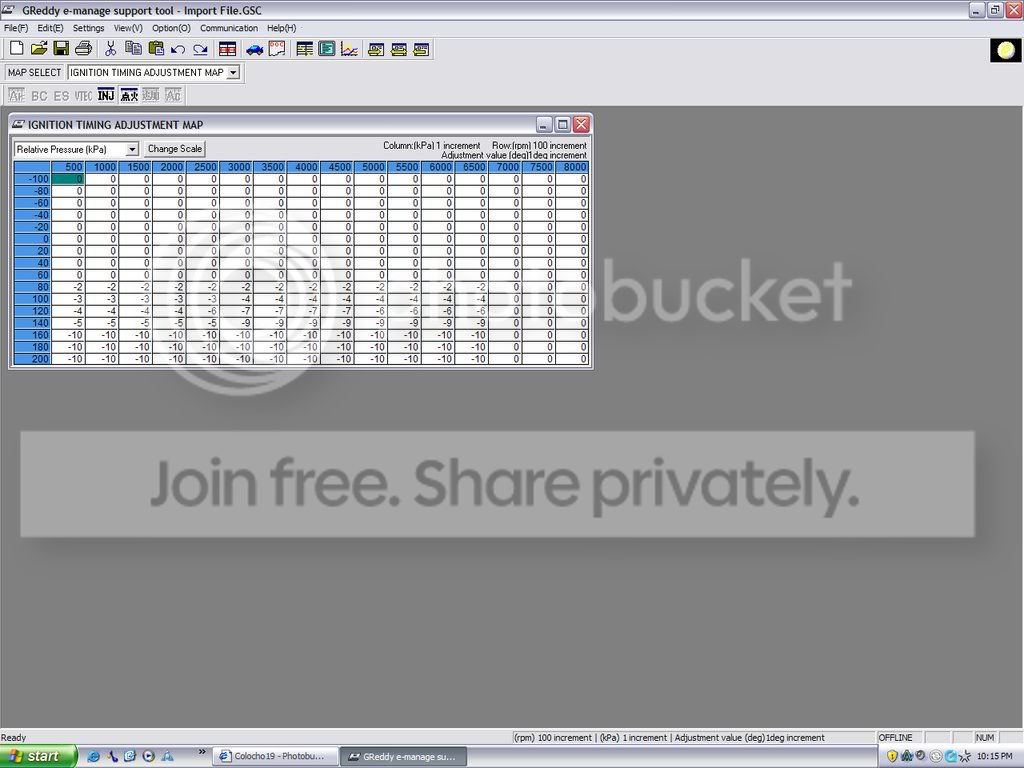Click the Change Scale button
This screenshot has width=1024, height=768.
point(175,149)
